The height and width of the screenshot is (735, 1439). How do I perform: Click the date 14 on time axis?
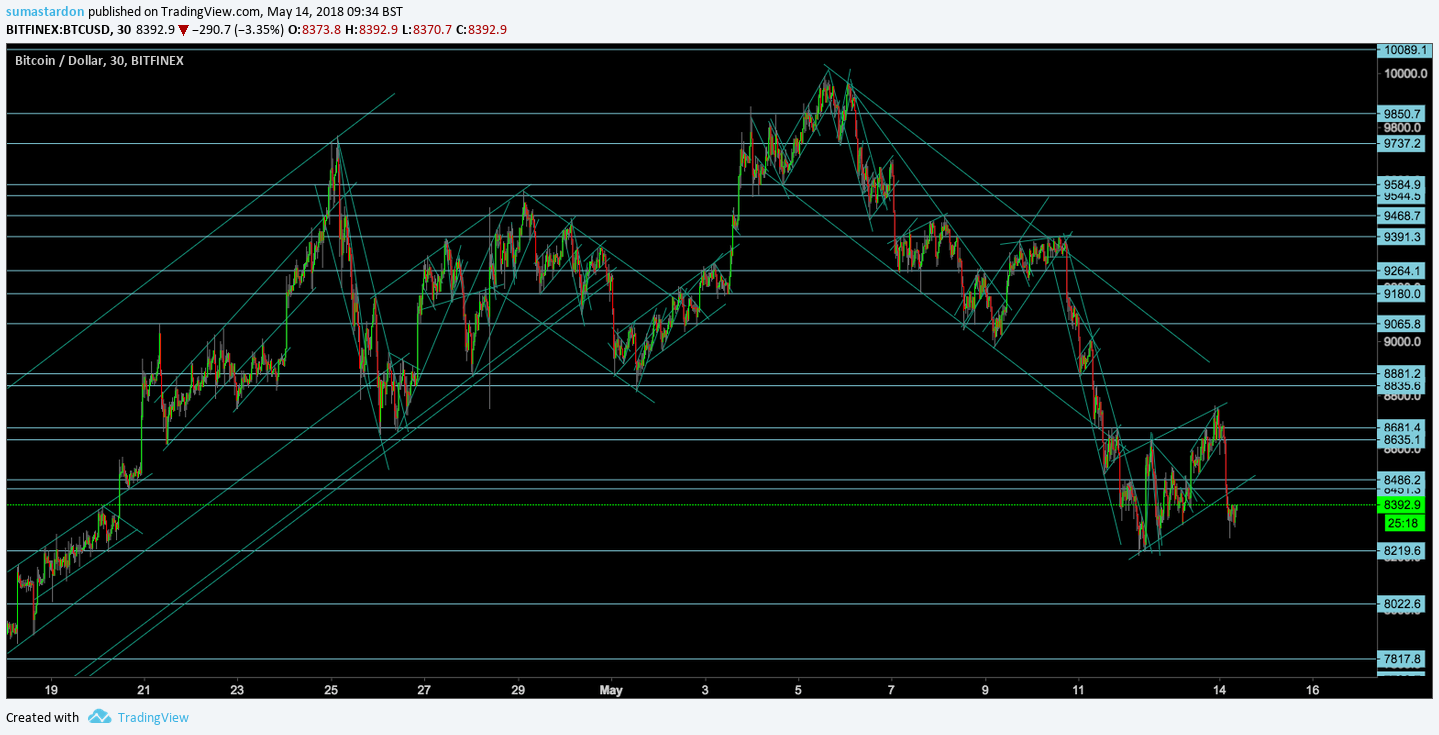[x=1219, y=690]
